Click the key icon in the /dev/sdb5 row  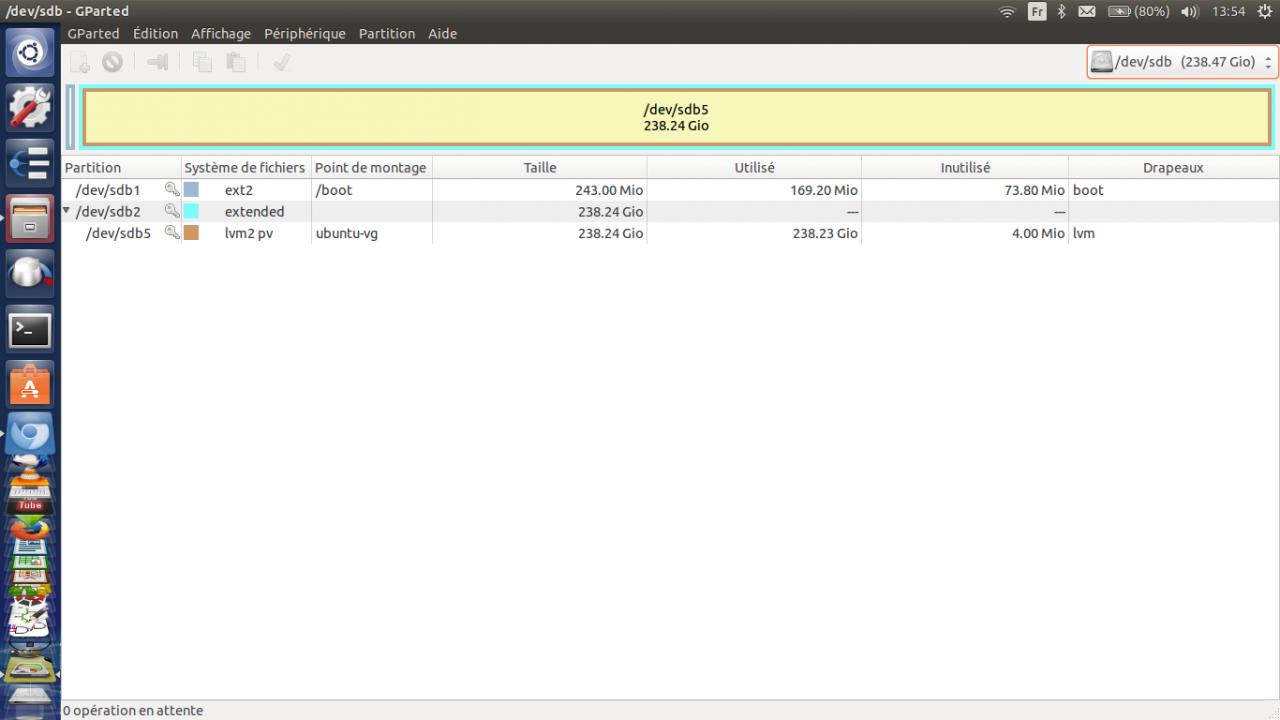[172, 233]
